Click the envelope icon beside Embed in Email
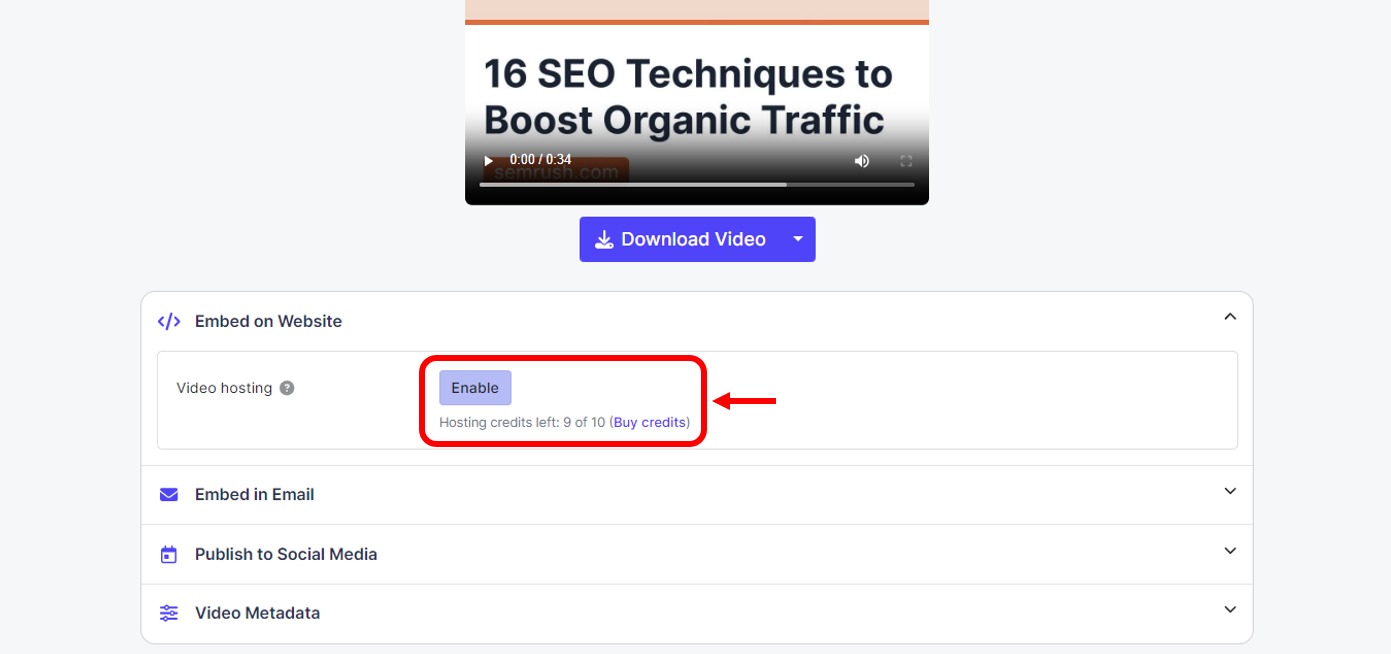 pos(168,493)
